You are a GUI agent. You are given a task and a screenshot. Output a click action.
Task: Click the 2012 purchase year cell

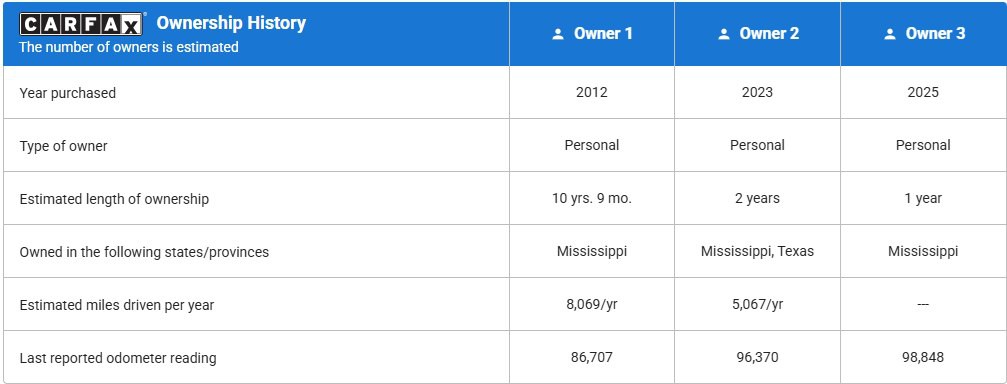591,92
